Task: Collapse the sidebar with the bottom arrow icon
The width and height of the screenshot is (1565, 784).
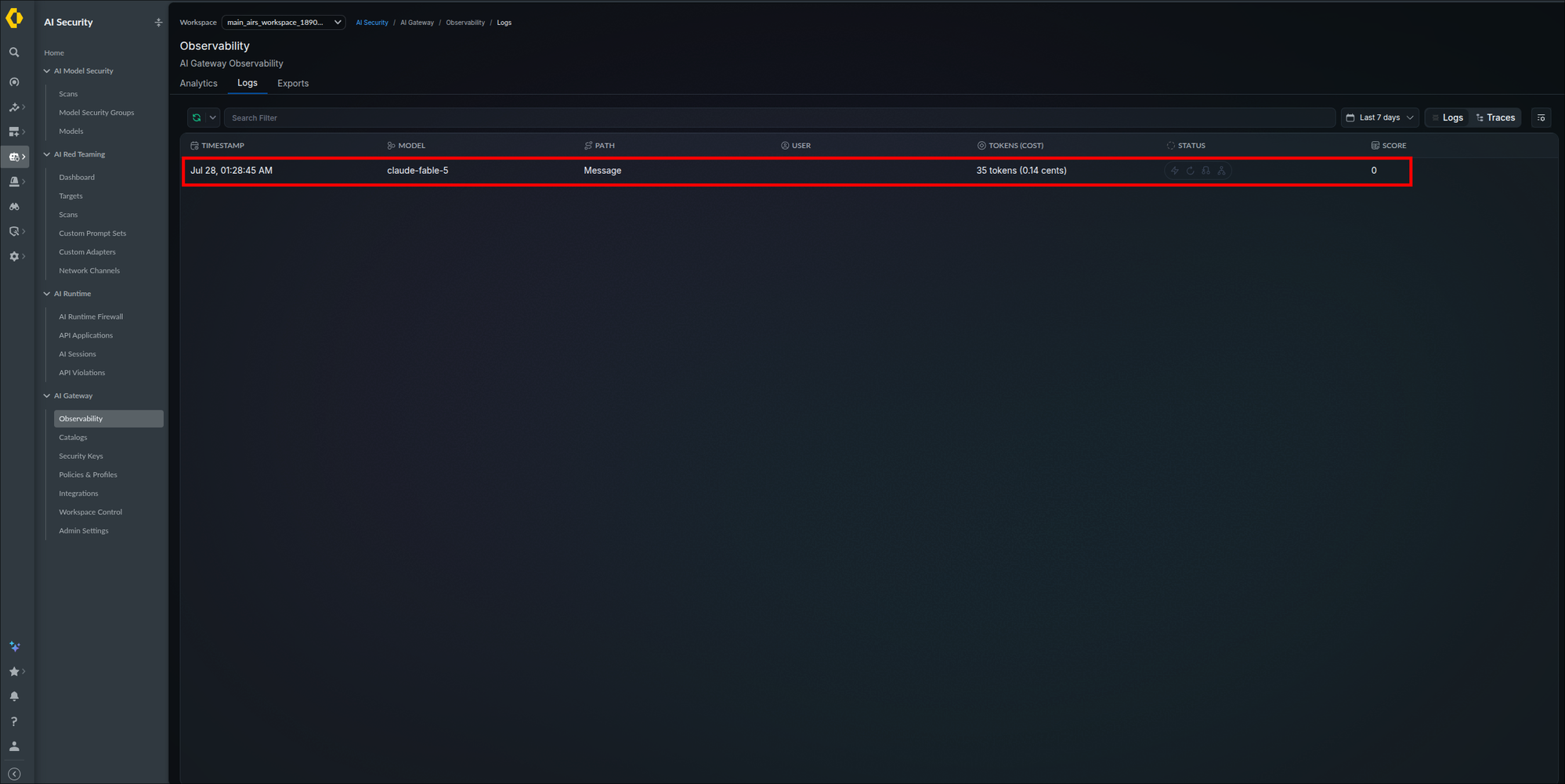Action: point(14,774)
